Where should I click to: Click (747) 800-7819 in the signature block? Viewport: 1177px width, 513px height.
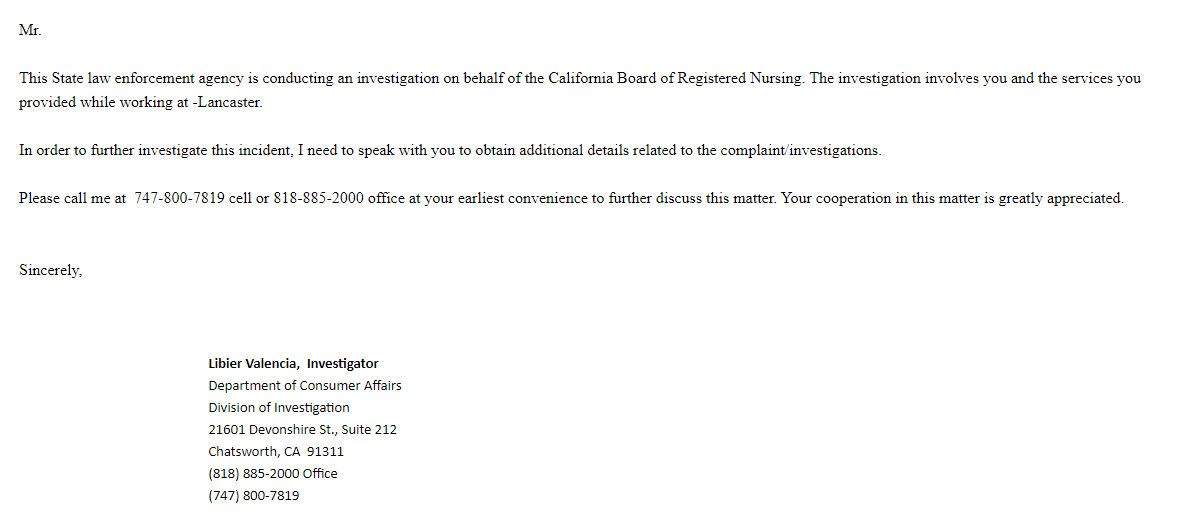coord(254,496)
